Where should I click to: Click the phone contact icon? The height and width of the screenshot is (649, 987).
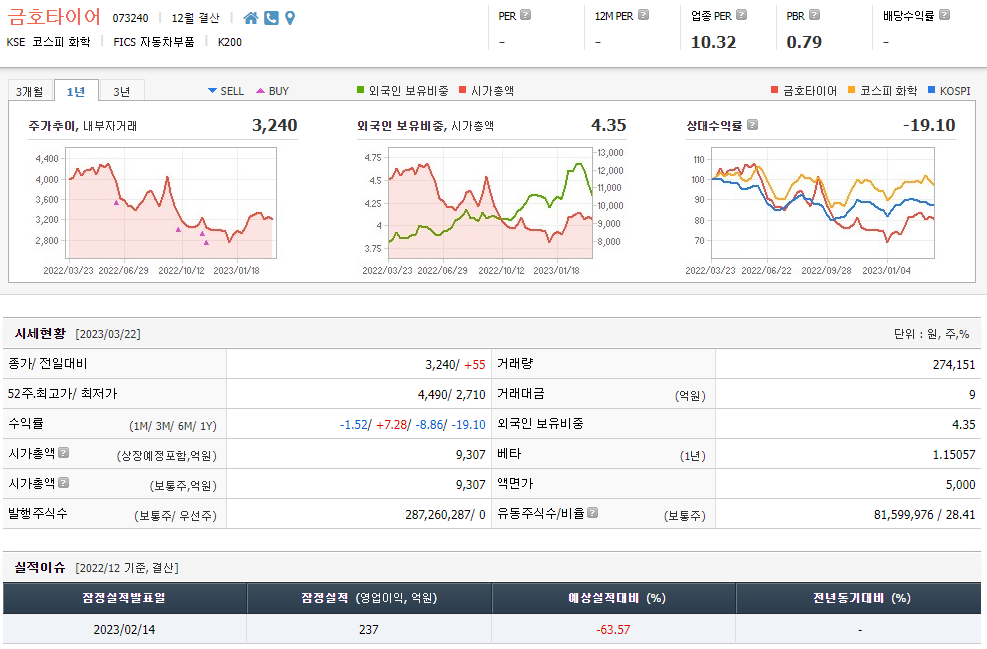[271, 18]
